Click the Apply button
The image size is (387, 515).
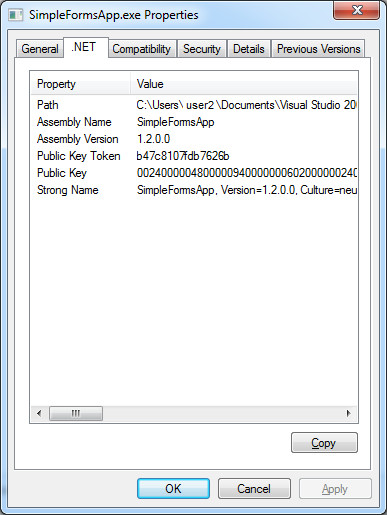click(x=335, y=489)
